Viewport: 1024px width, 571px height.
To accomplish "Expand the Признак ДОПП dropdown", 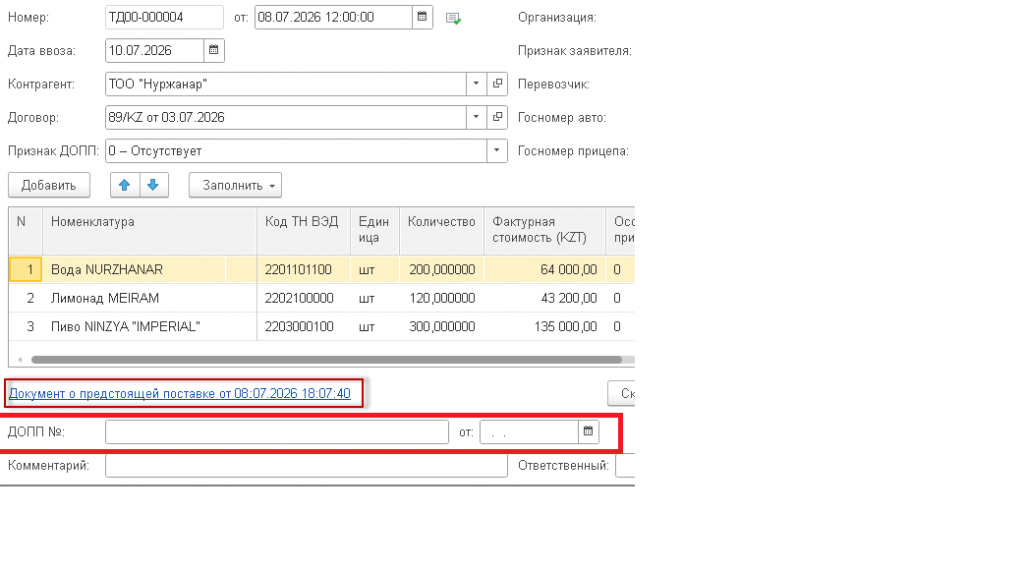I will tap(497, 150).
